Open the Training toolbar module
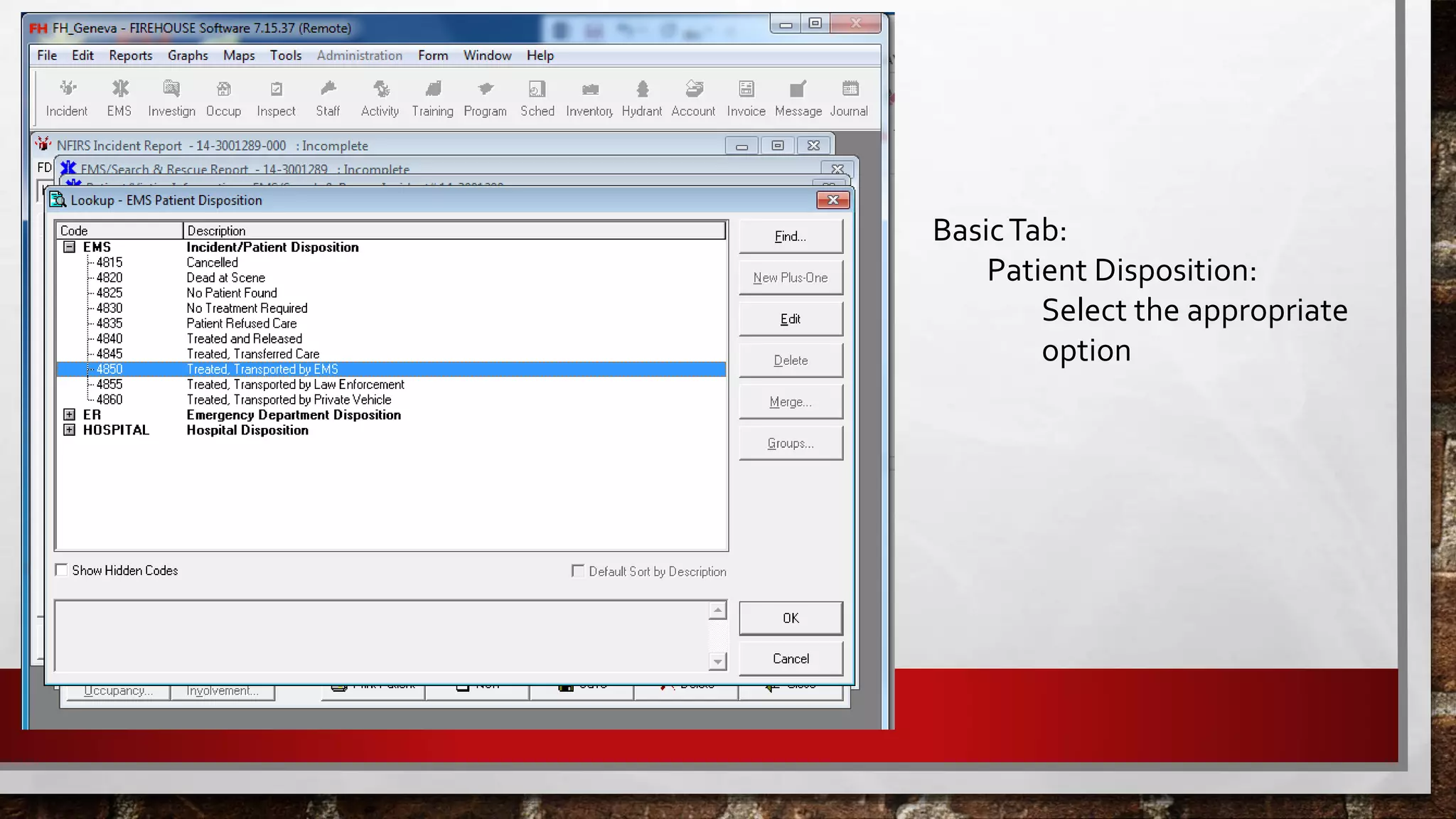Image resolution: width=1456 pixels, height=819 pixels. (432, 99)
